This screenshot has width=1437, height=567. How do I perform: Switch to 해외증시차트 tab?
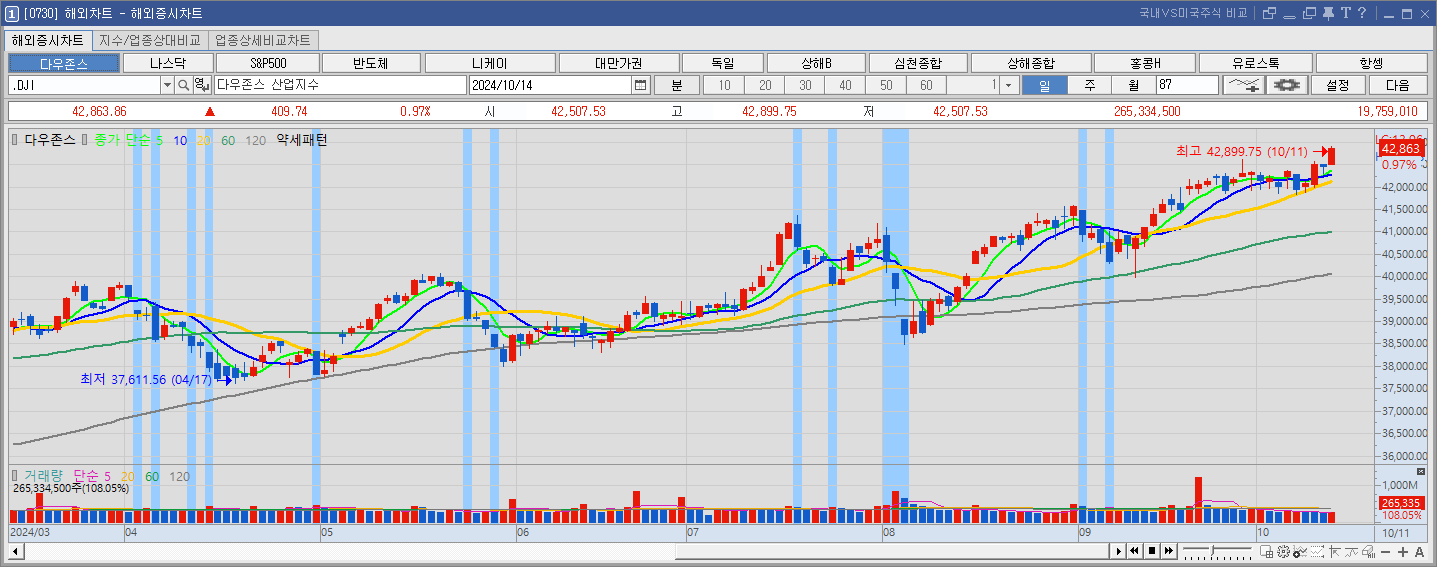tap(48, 40)
